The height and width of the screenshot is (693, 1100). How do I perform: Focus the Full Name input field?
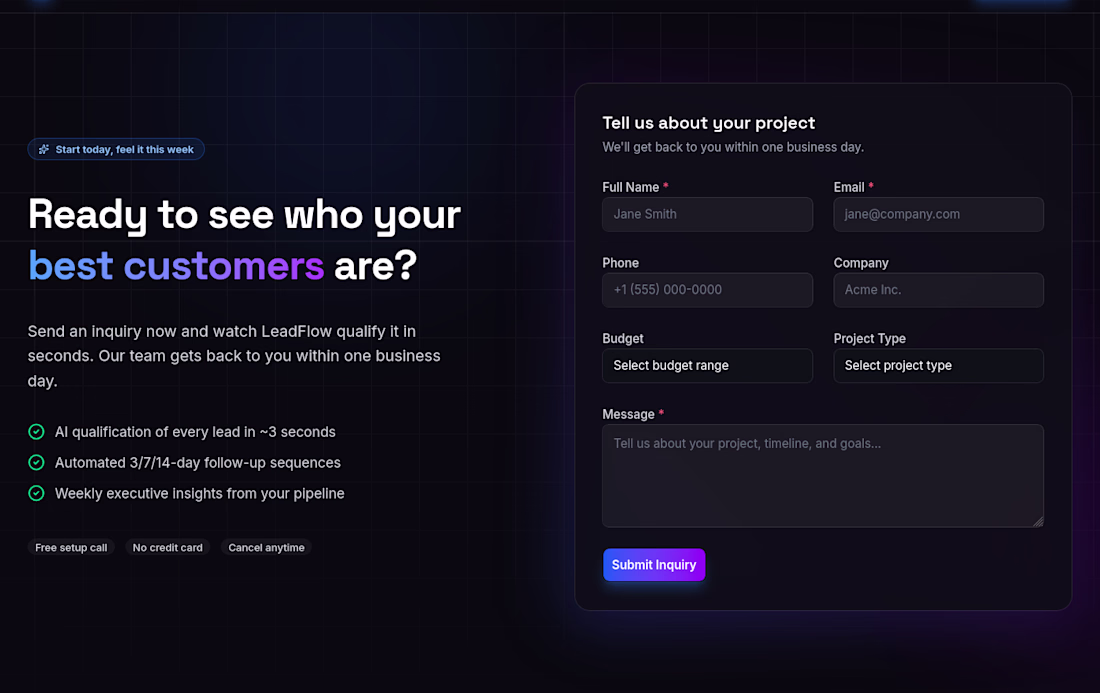tap(707, 214)
